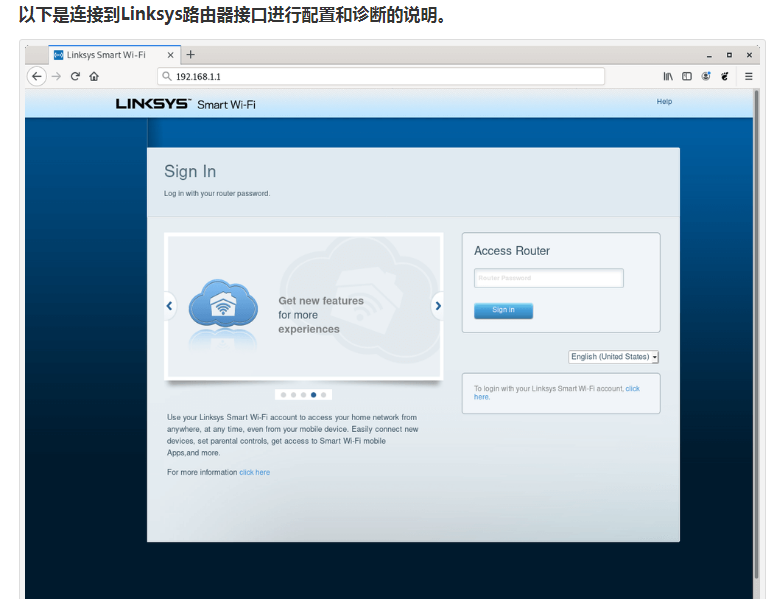This screenshot has height=599, width=783.
Task: Open the browser home page icon
Action: (x=94, y=76)
